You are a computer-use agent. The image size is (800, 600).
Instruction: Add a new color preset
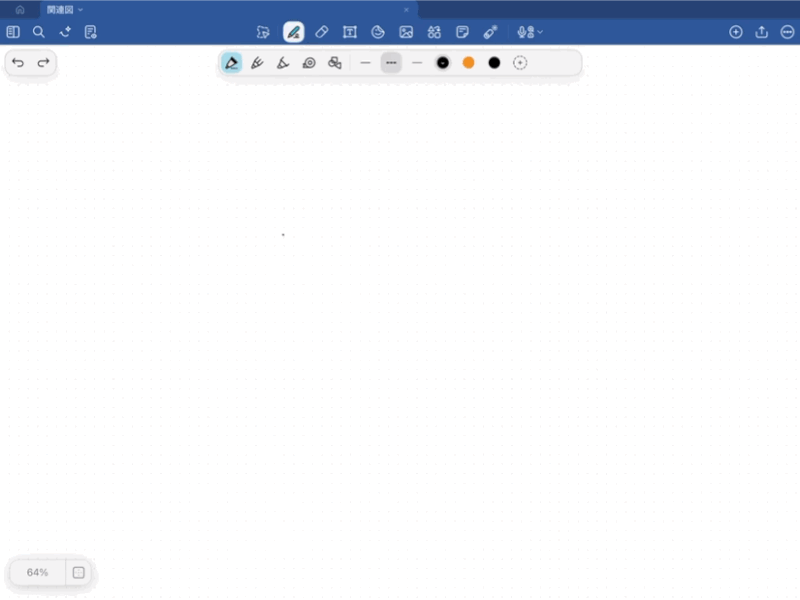pos(520,63)
